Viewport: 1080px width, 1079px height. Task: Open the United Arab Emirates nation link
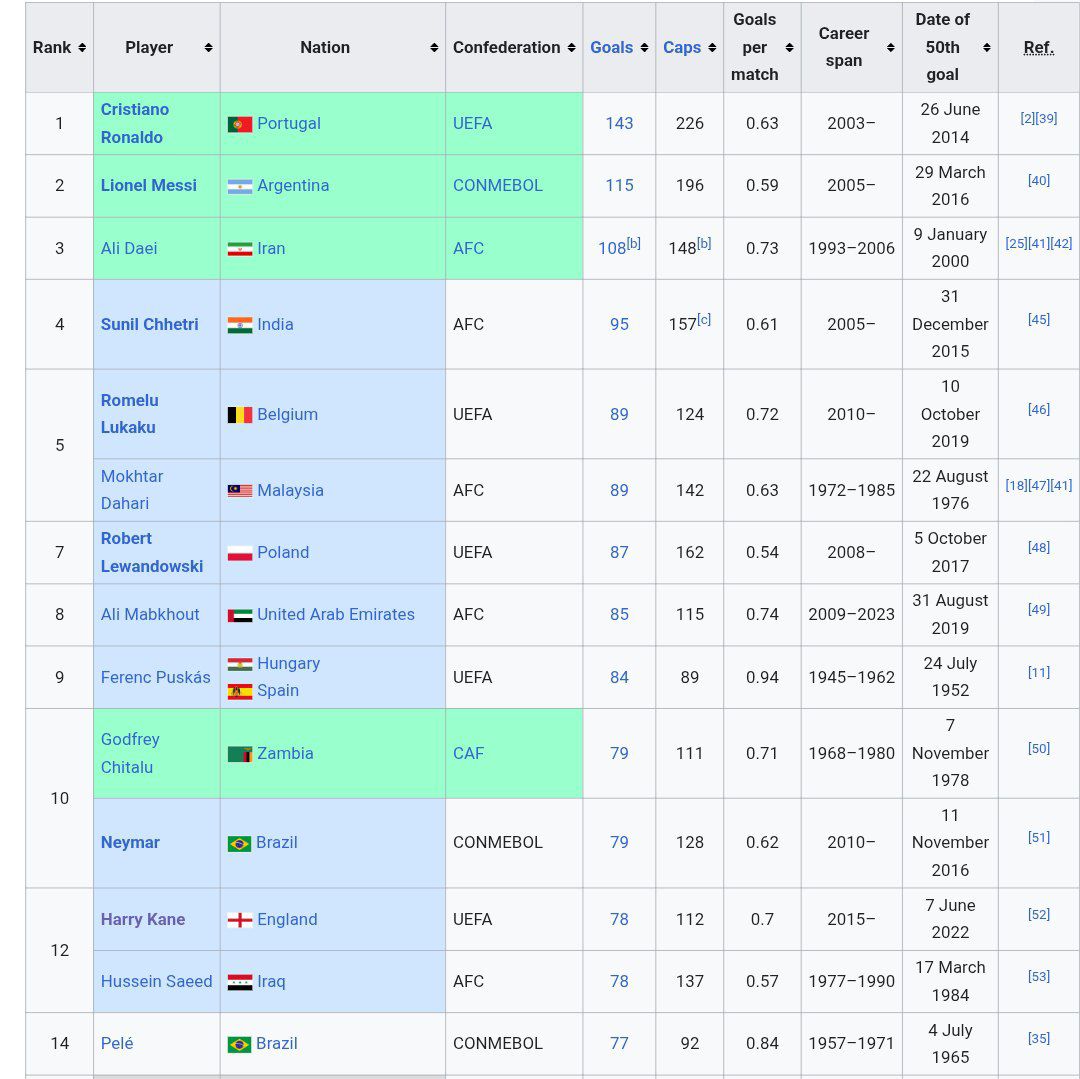(x=336, y=614)
